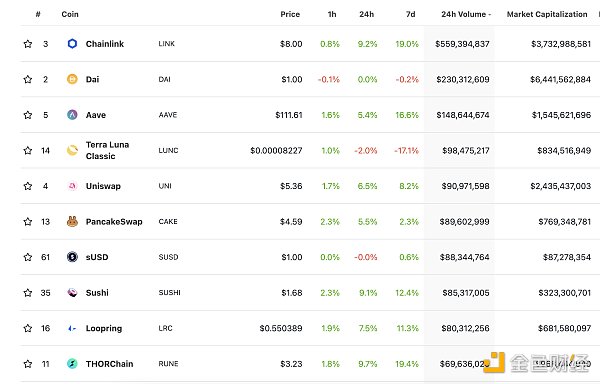This screenshot has width=600, height=384.
Task: Click the Dai coin logo icon
Action: click(x=72, y=79)
